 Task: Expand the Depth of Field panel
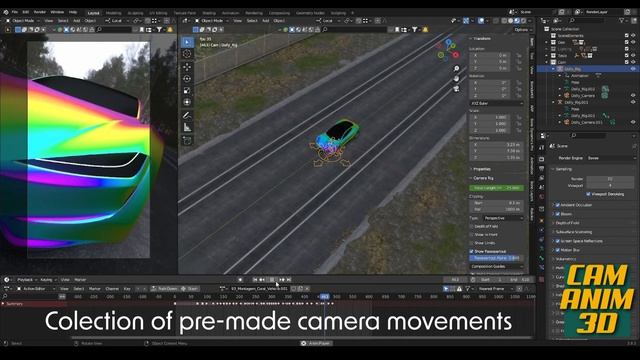[x=567, y=223]
